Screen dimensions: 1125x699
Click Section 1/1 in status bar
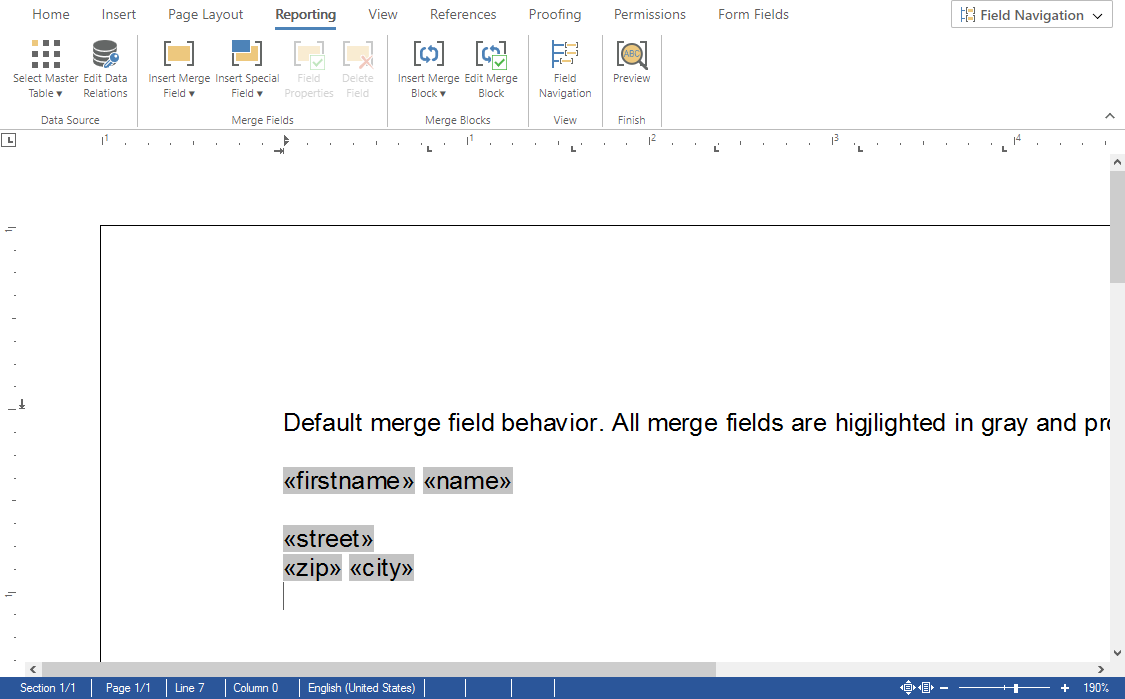coord(47,688)
